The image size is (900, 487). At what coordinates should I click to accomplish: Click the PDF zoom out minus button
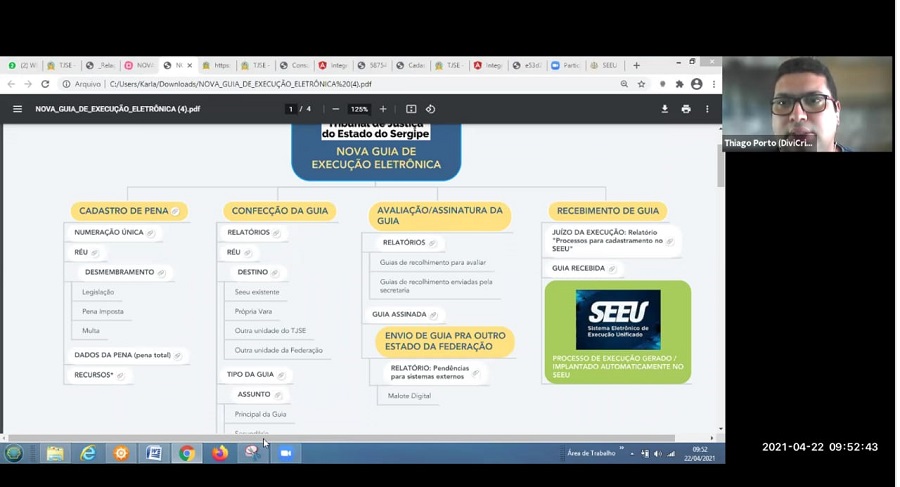pos(335,109)
